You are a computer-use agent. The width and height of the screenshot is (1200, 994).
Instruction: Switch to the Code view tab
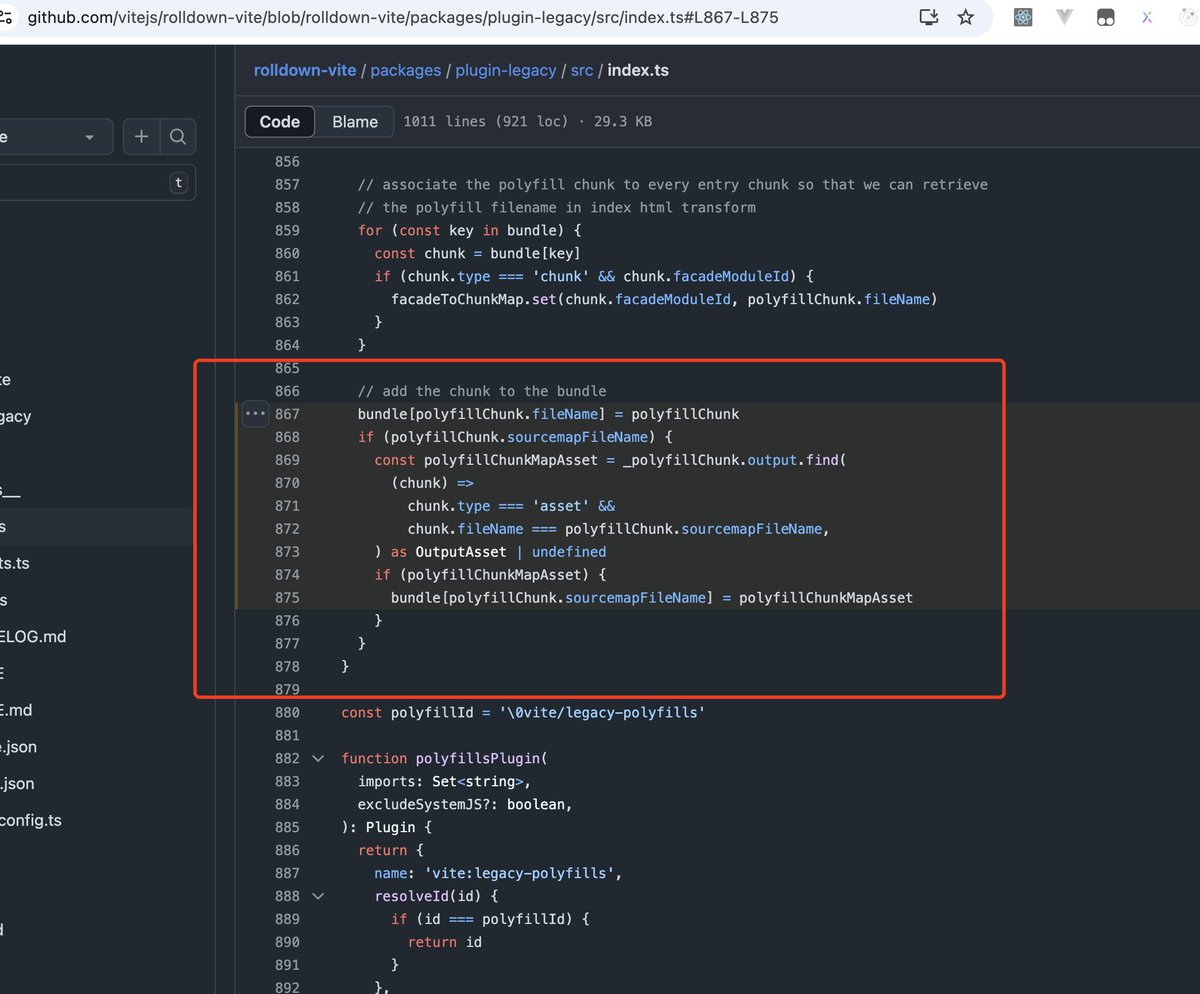280,122
